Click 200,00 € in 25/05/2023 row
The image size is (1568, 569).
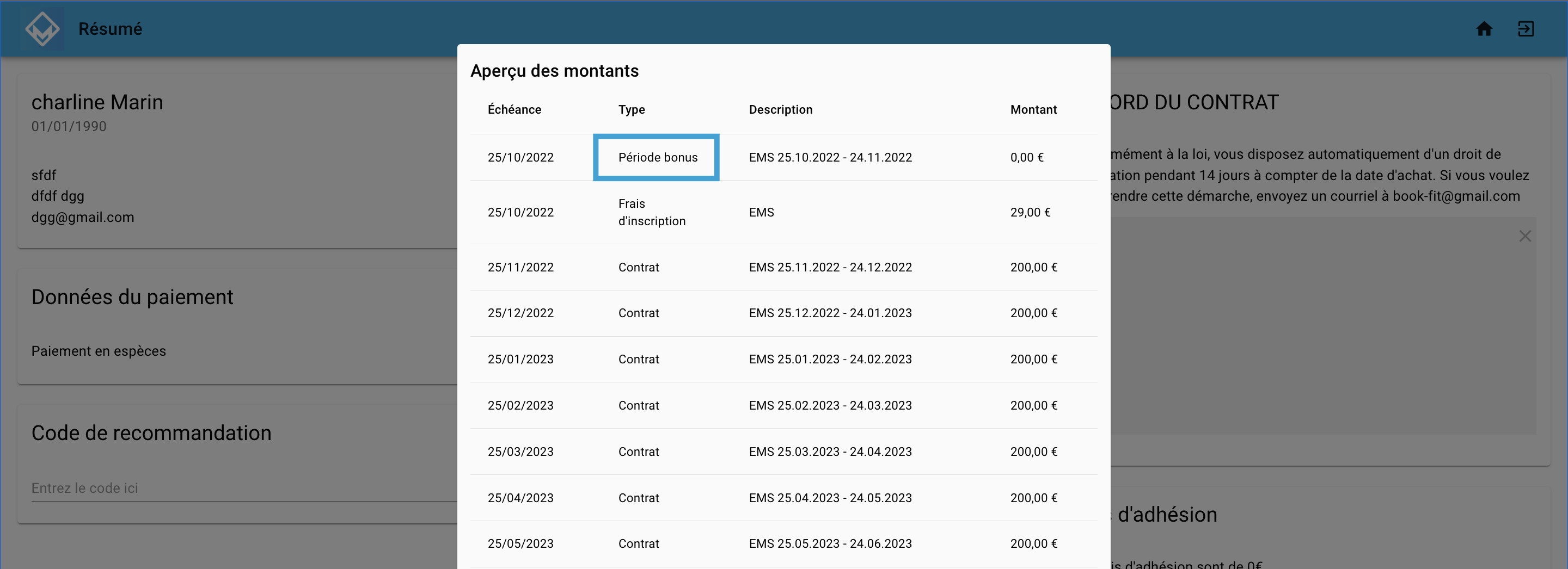pyautogui.click(x=1033, y=543)
